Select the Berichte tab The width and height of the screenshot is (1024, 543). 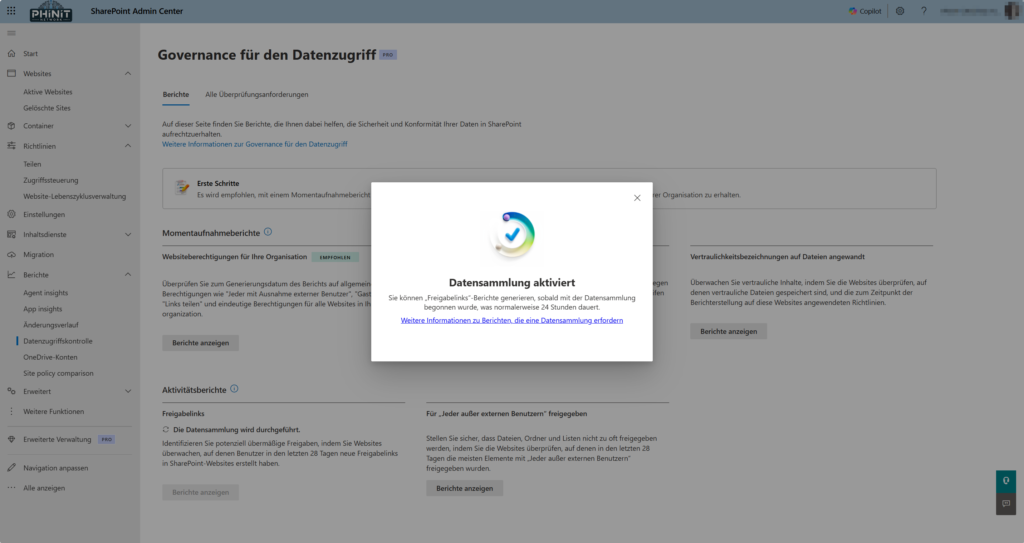tap(176, 94)
